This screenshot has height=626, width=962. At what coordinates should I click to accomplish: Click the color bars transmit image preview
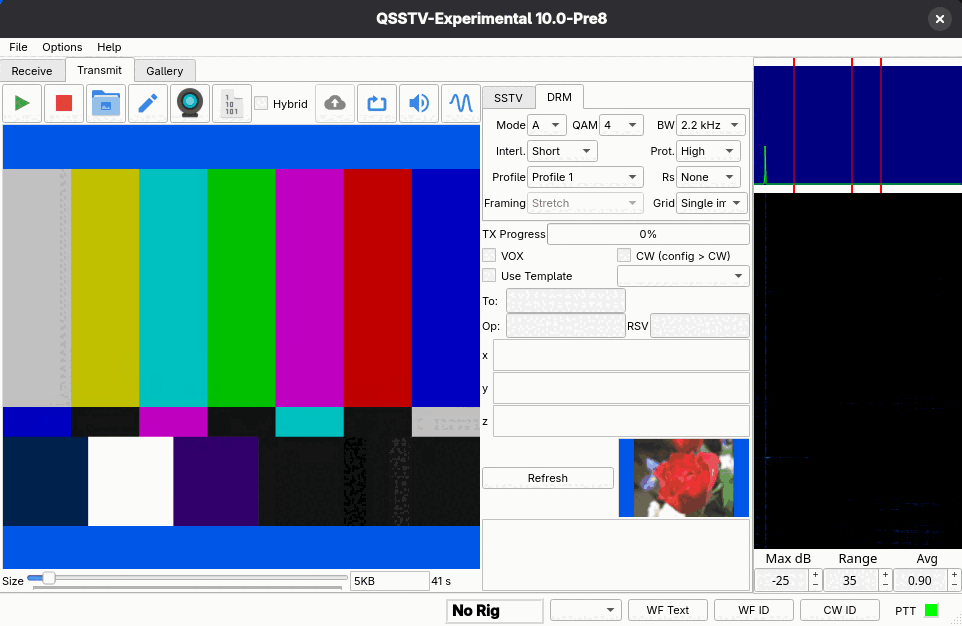pos(241,347)
